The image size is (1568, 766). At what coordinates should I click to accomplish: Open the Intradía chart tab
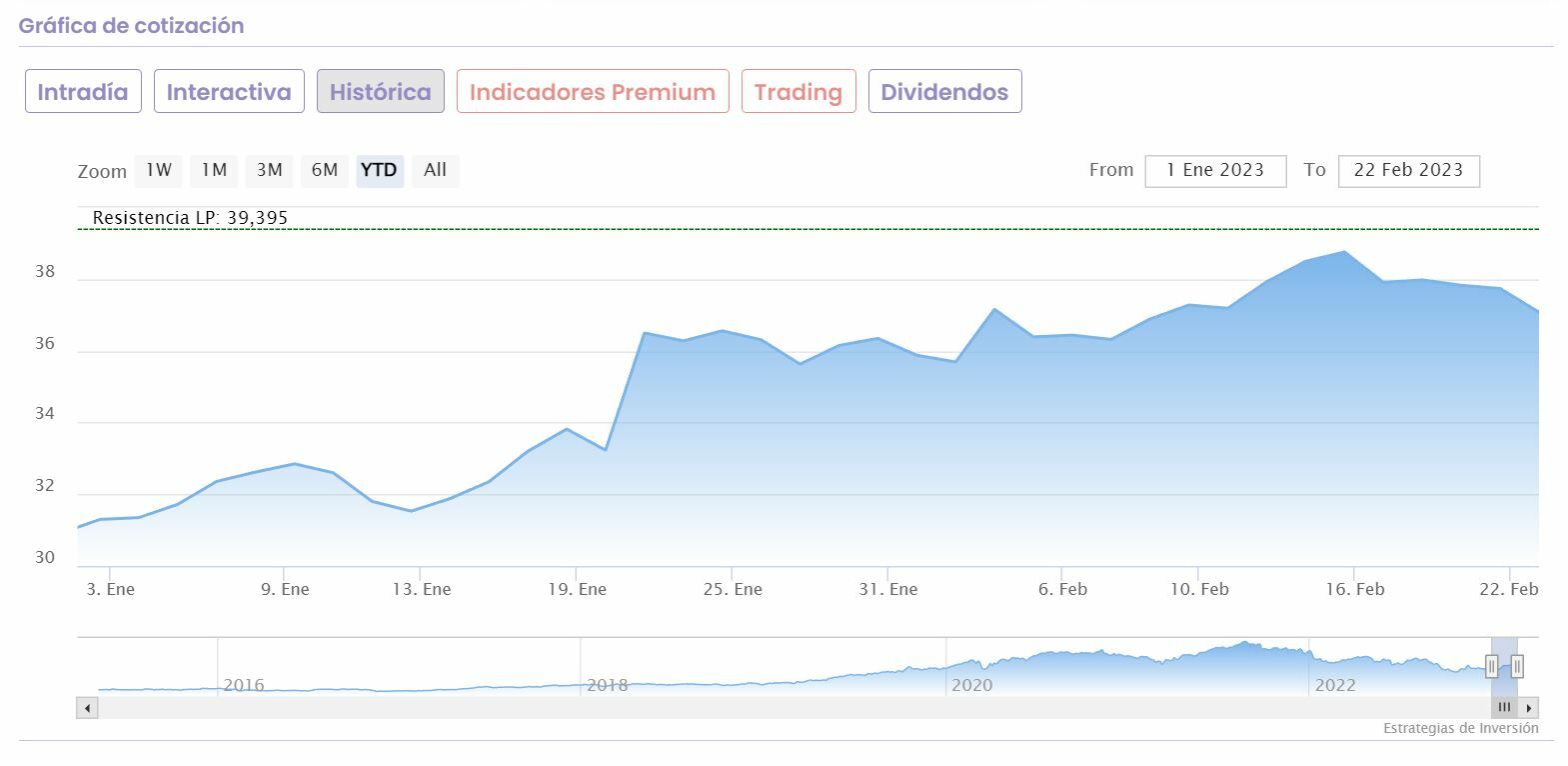[x=83, y=92]
